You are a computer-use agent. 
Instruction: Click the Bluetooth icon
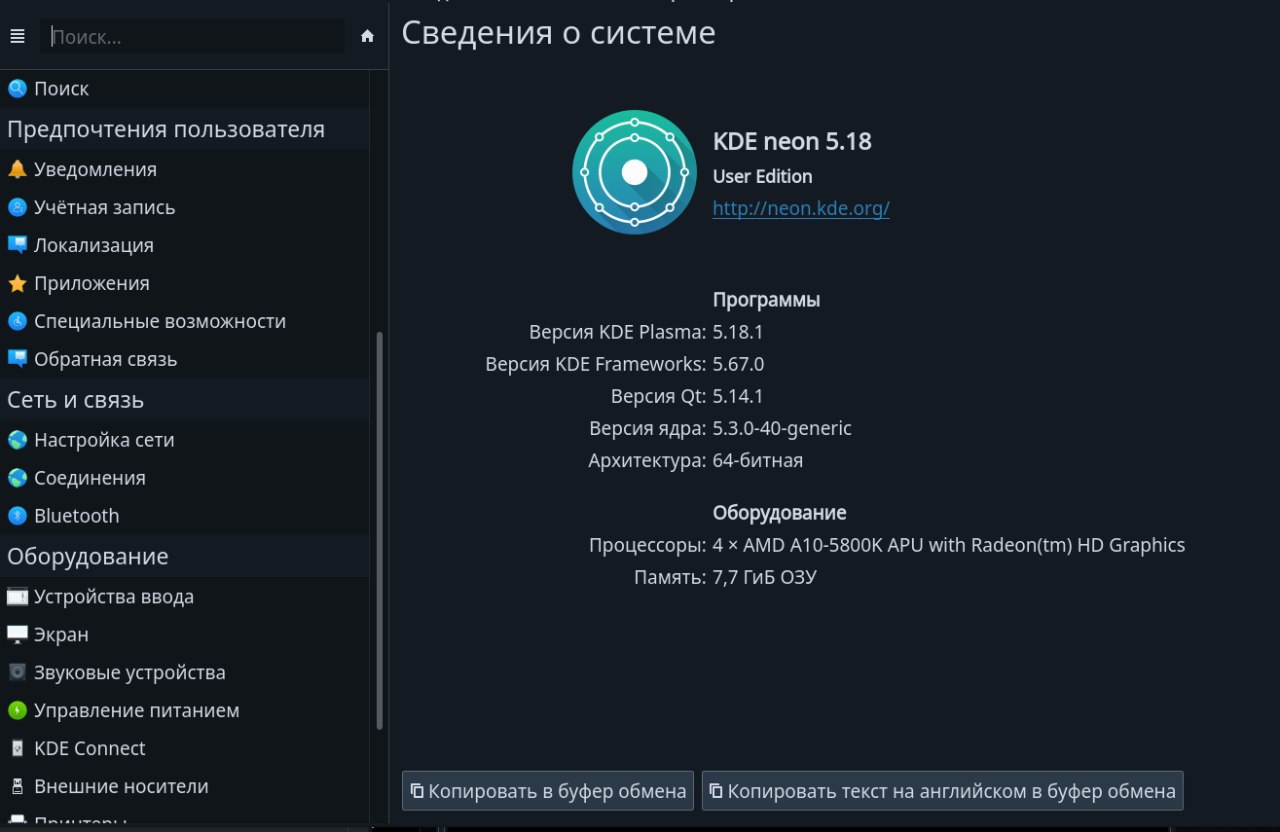pyautogui.click(x=17, y=516)
